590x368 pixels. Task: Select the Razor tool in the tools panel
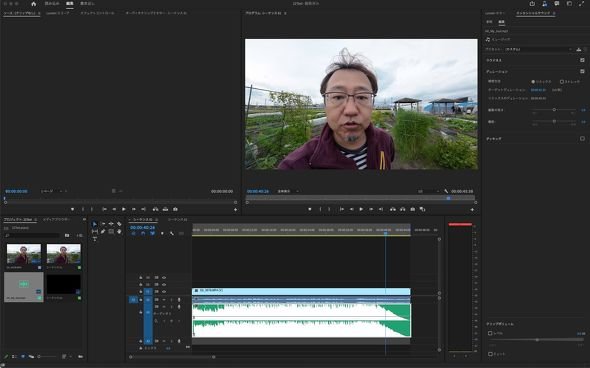coord(119,224)
